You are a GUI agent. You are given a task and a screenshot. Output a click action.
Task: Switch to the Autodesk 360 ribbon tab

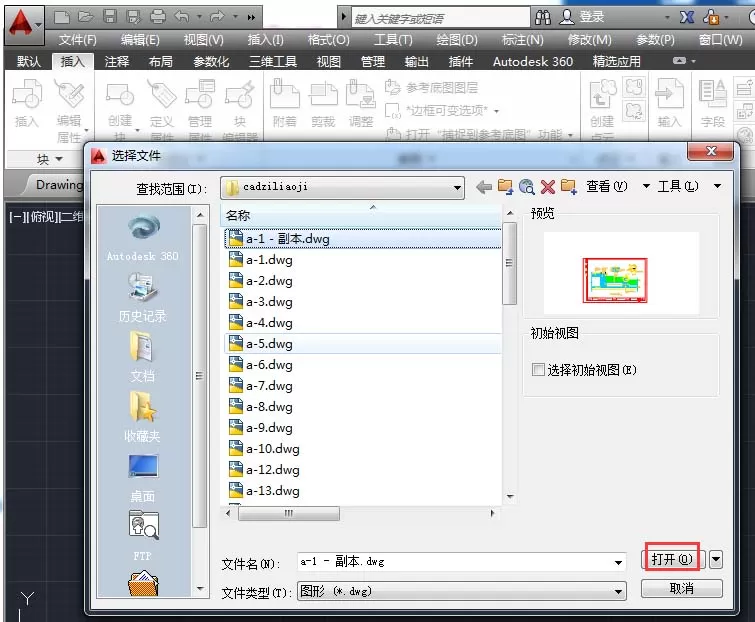(x=533, y=62)
